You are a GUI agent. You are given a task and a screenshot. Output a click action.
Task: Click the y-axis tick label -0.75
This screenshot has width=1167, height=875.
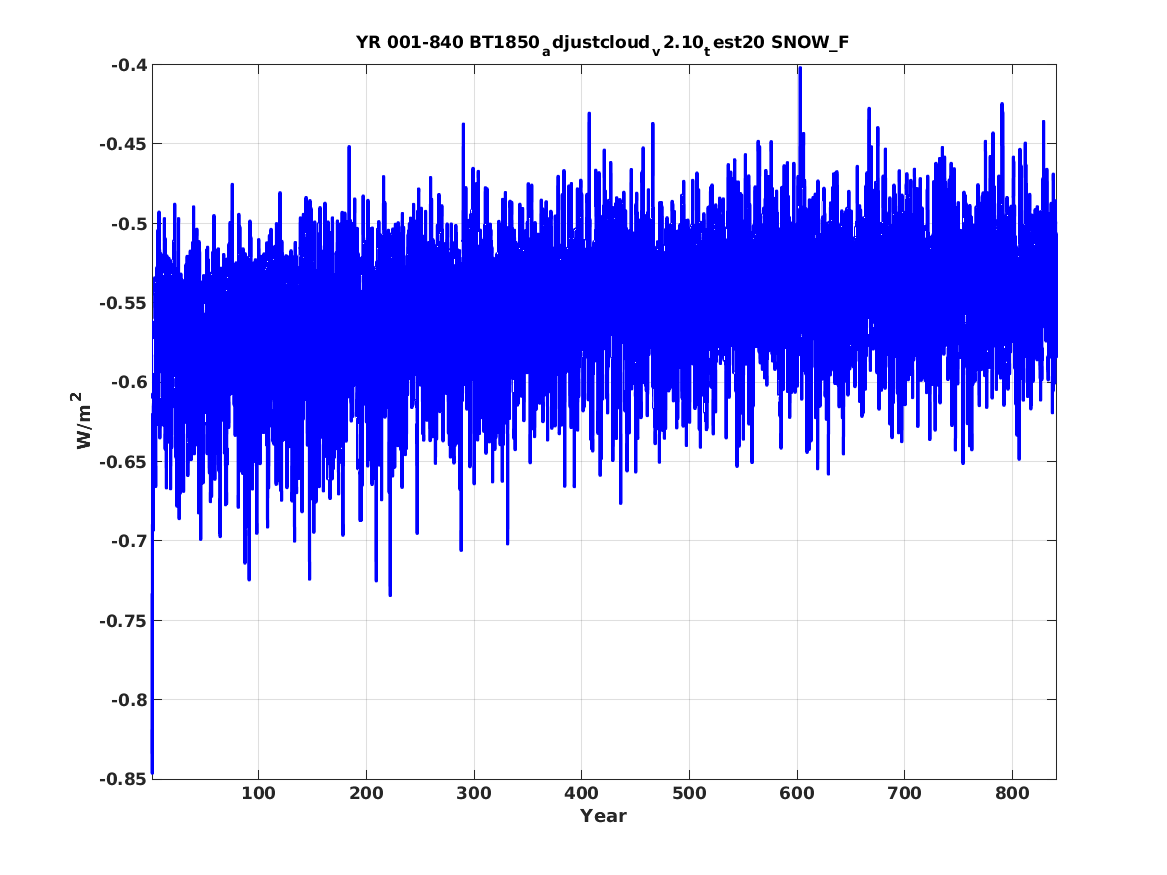[x=123, y=620]
